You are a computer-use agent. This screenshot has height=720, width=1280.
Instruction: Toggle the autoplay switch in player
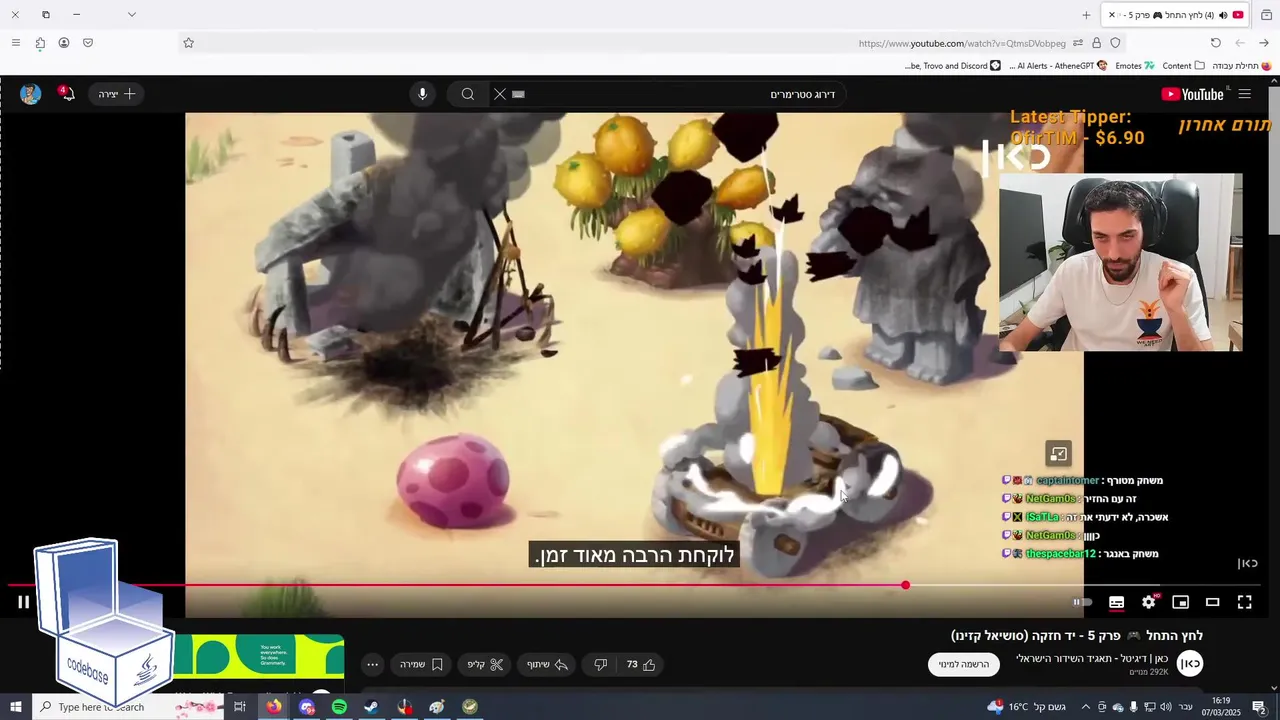click(1083, 602)
